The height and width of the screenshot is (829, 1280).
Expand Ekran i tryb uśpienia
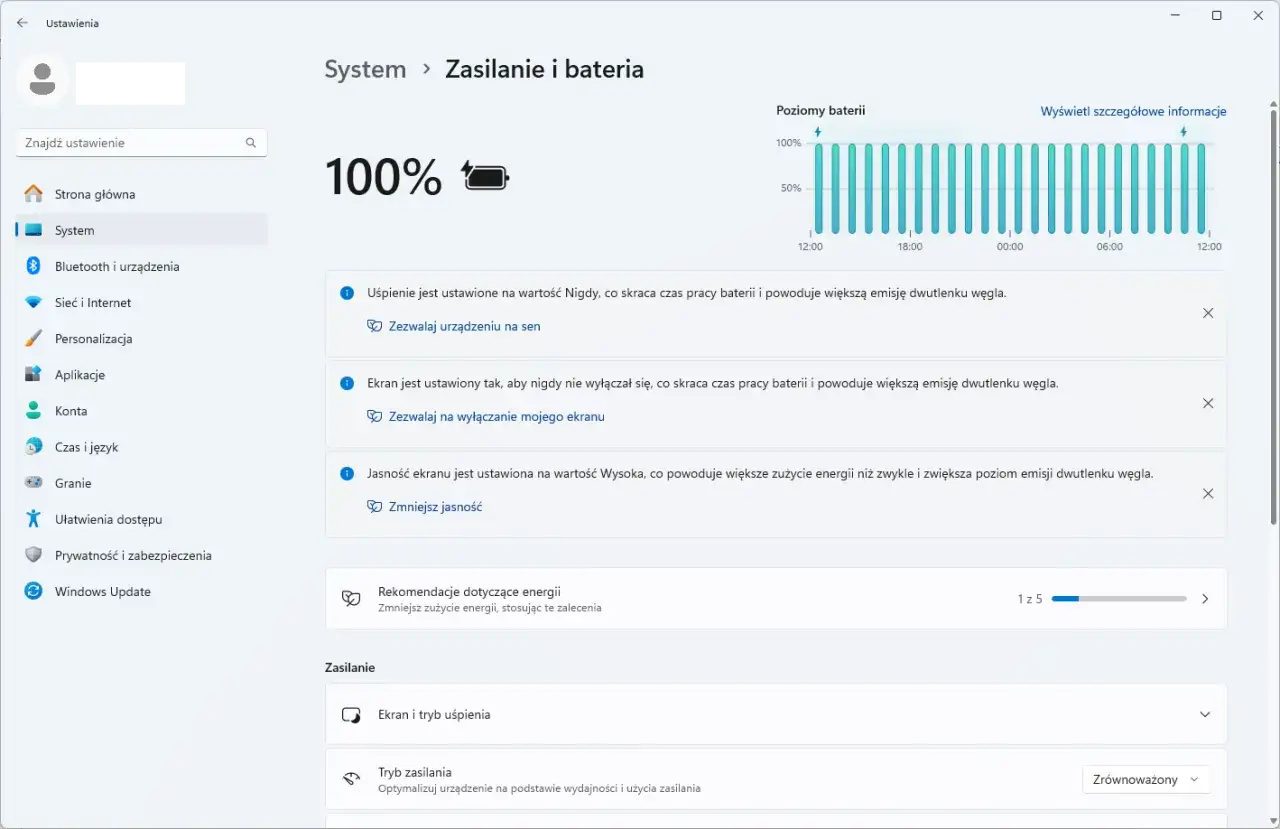[1205, 714]
